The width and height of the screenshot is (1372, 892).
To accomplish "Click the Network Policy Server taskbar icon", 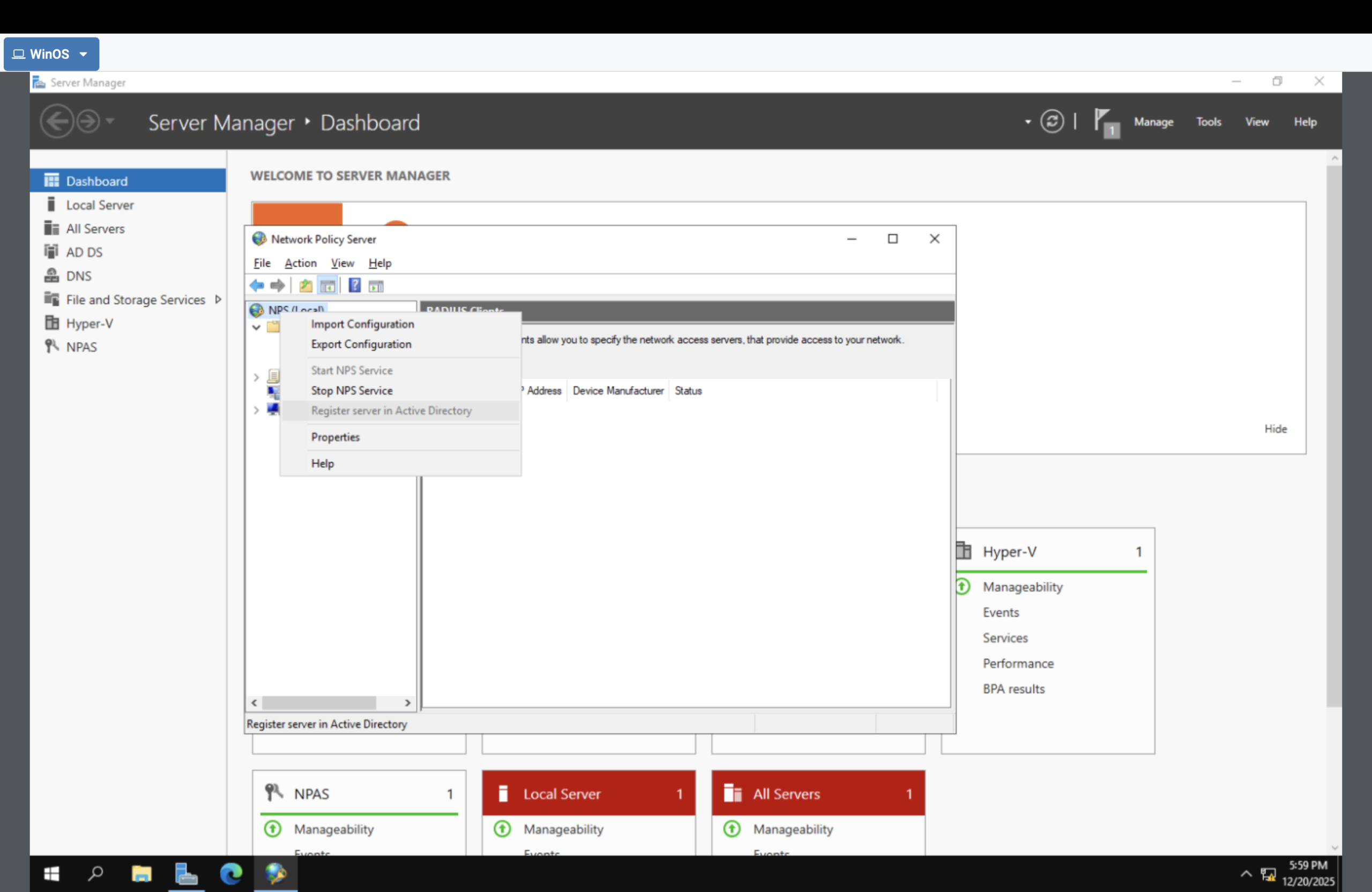I will point(276,874).
